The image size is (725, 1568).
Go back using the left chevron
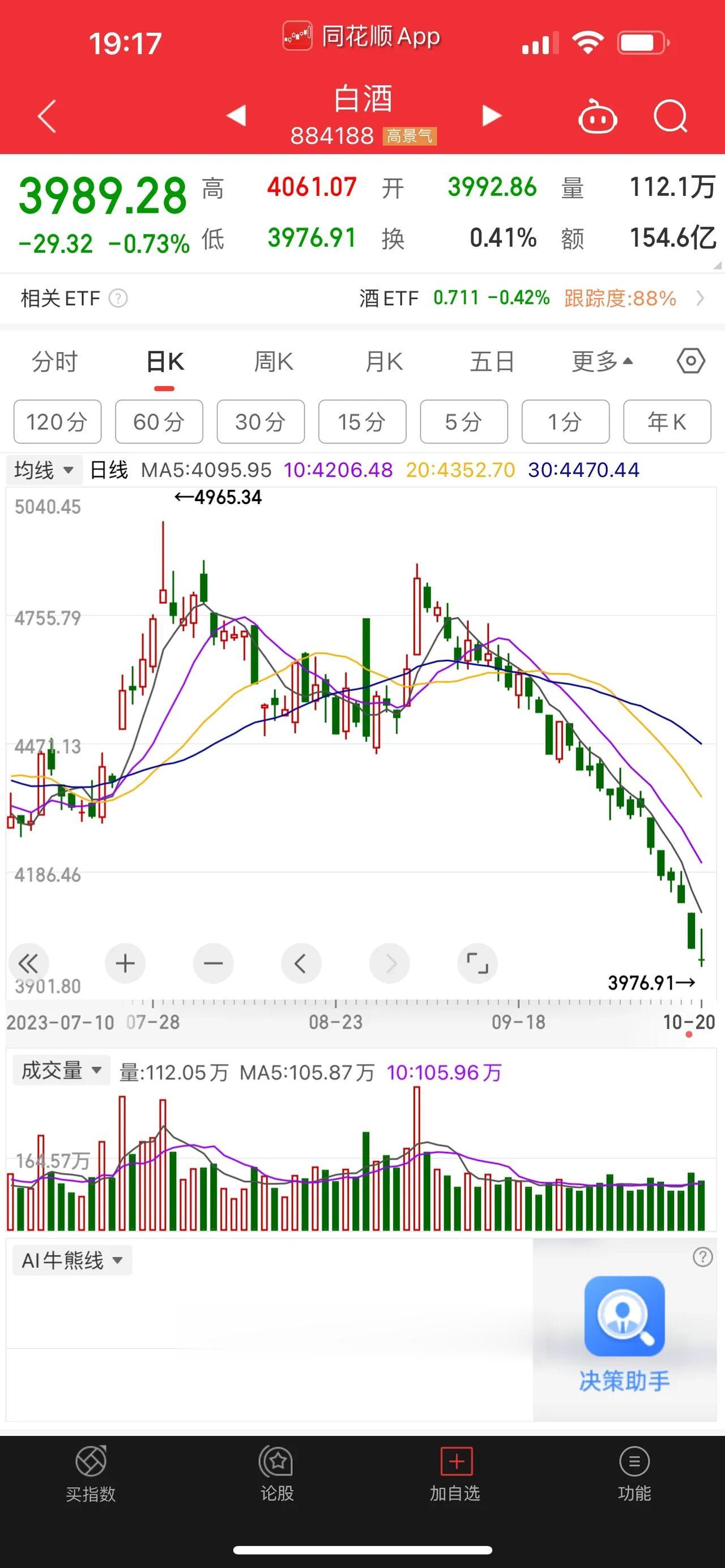pos(48,116)
